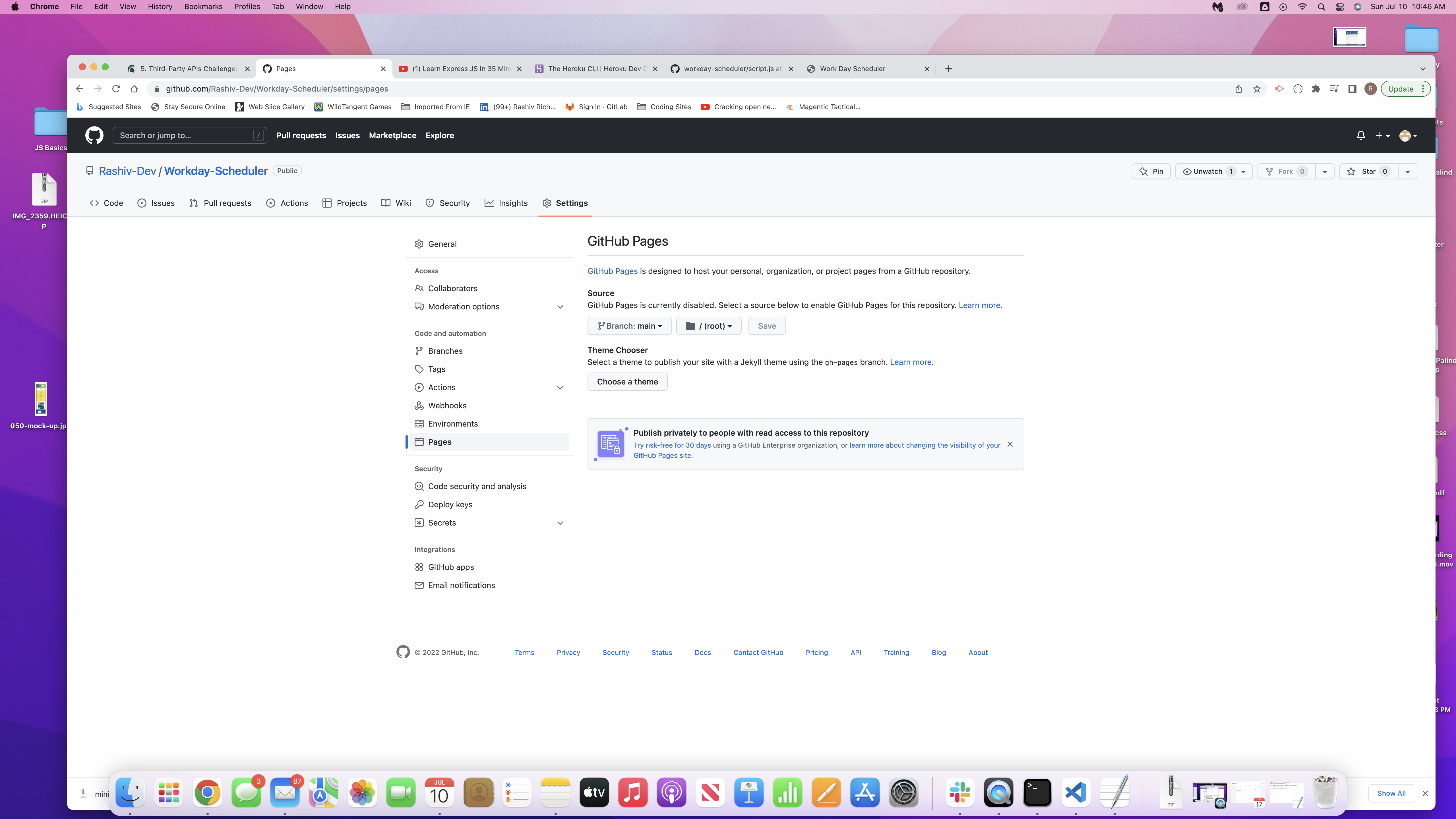Click the Chrome address bar URL
Viewport: 1456px width, 819px height.
pos(277,89)
